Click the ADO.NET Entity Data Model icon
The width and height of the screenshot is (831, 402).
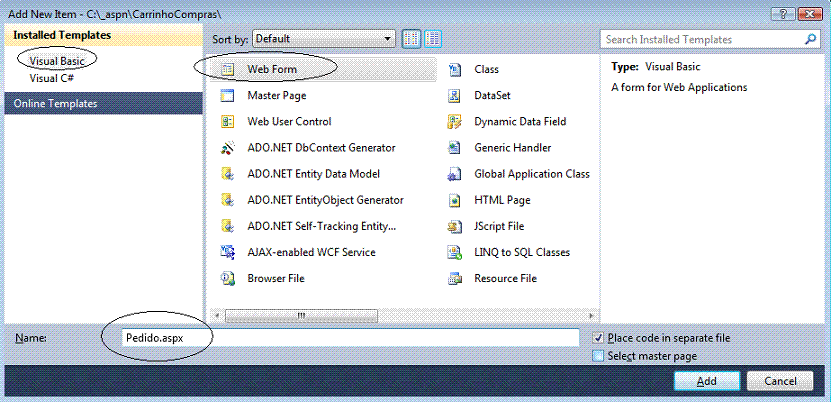pos(227,174)
